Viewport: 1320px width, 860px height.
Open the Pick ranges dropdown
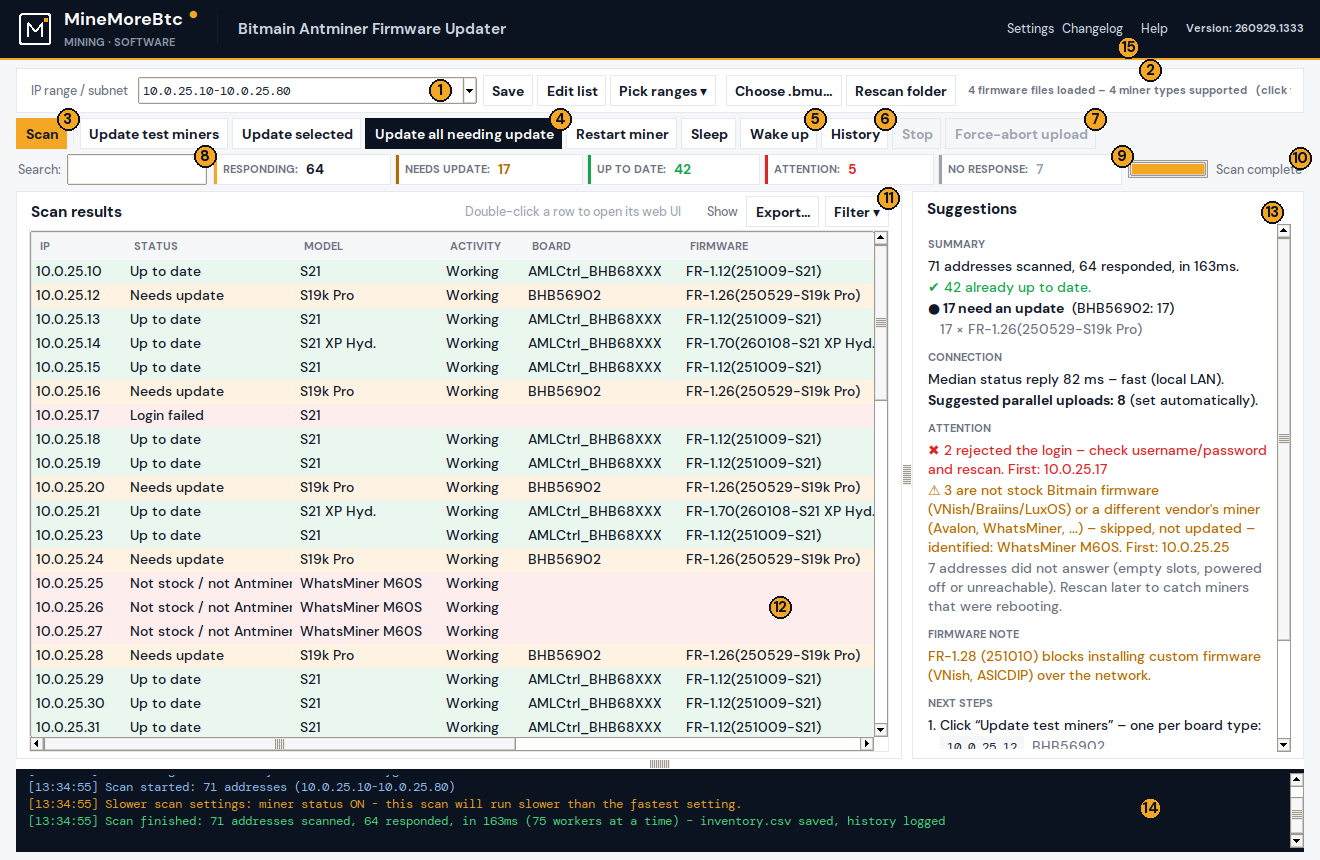(663, 91)
